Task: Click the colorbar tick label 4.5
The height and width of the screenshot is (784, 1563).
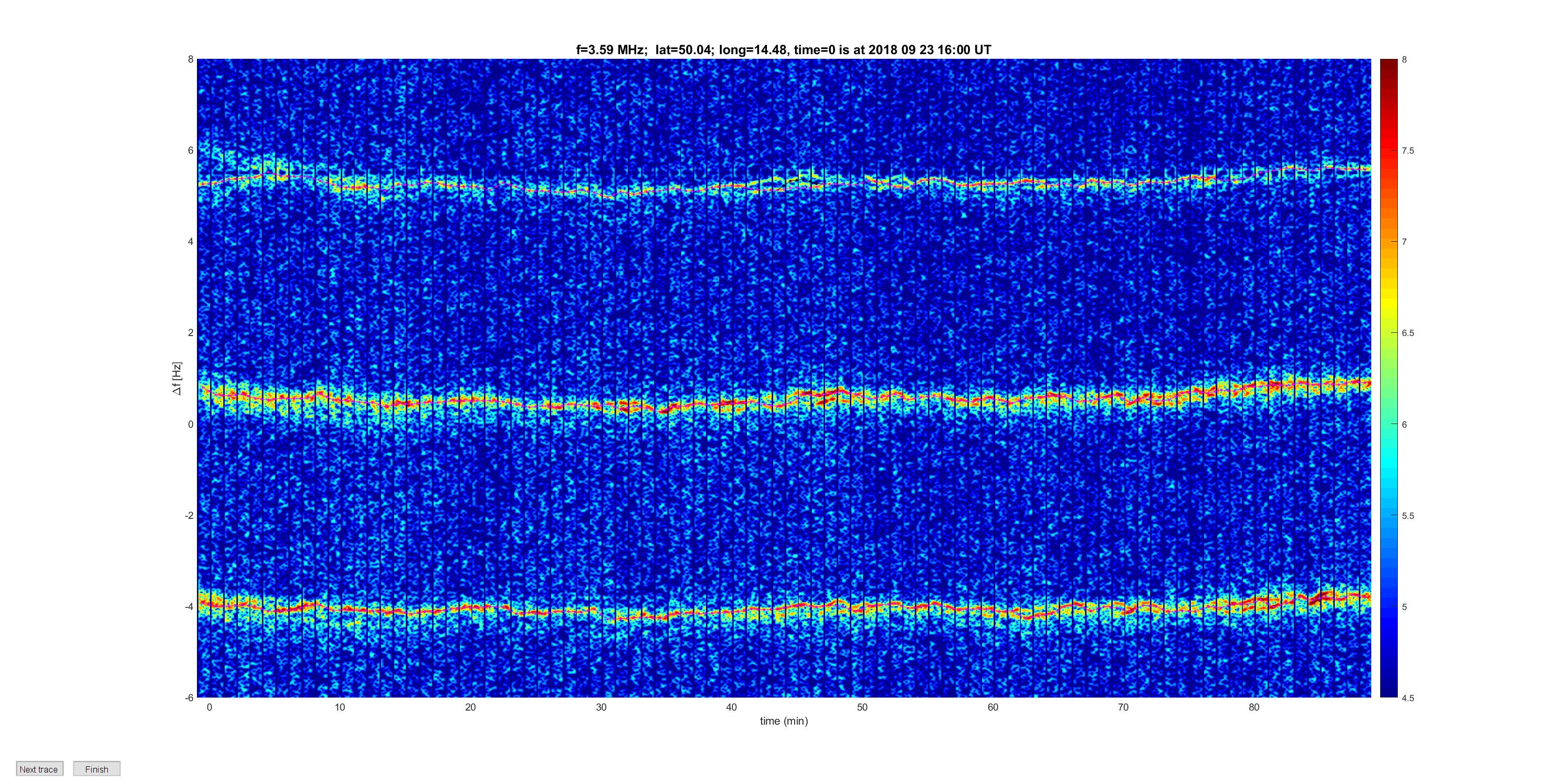Action: [1408, 698]
